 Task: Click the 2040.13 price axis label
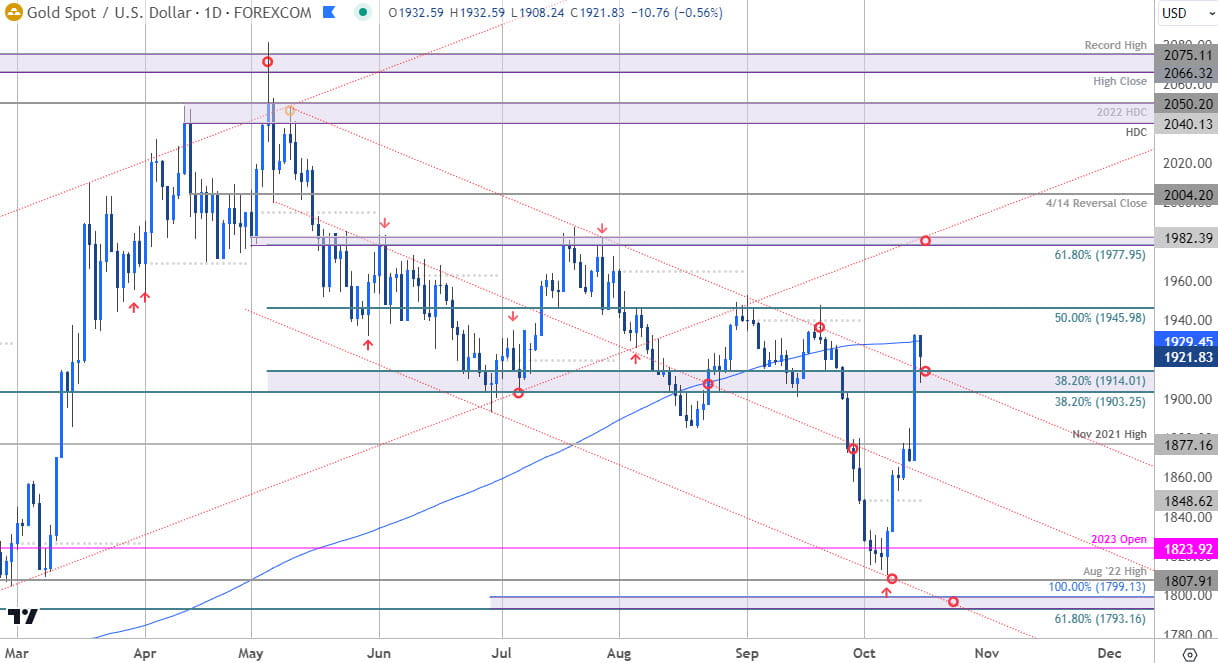tap(1185, 123)
